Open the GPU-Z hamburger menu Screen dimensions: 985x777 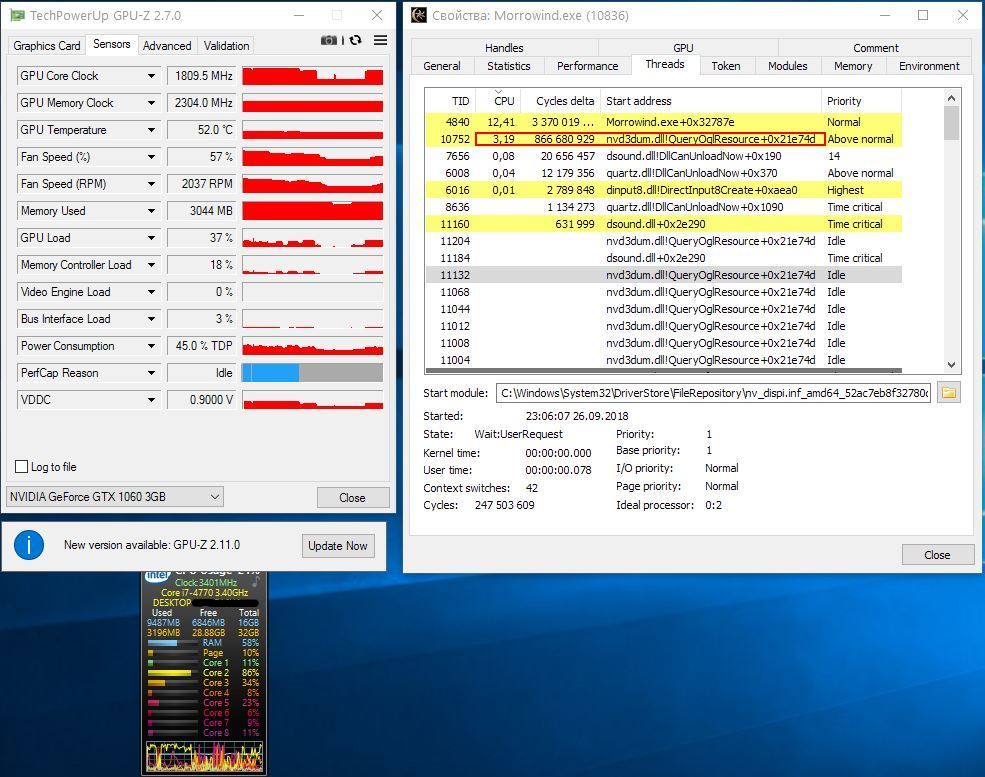[380, 40]
